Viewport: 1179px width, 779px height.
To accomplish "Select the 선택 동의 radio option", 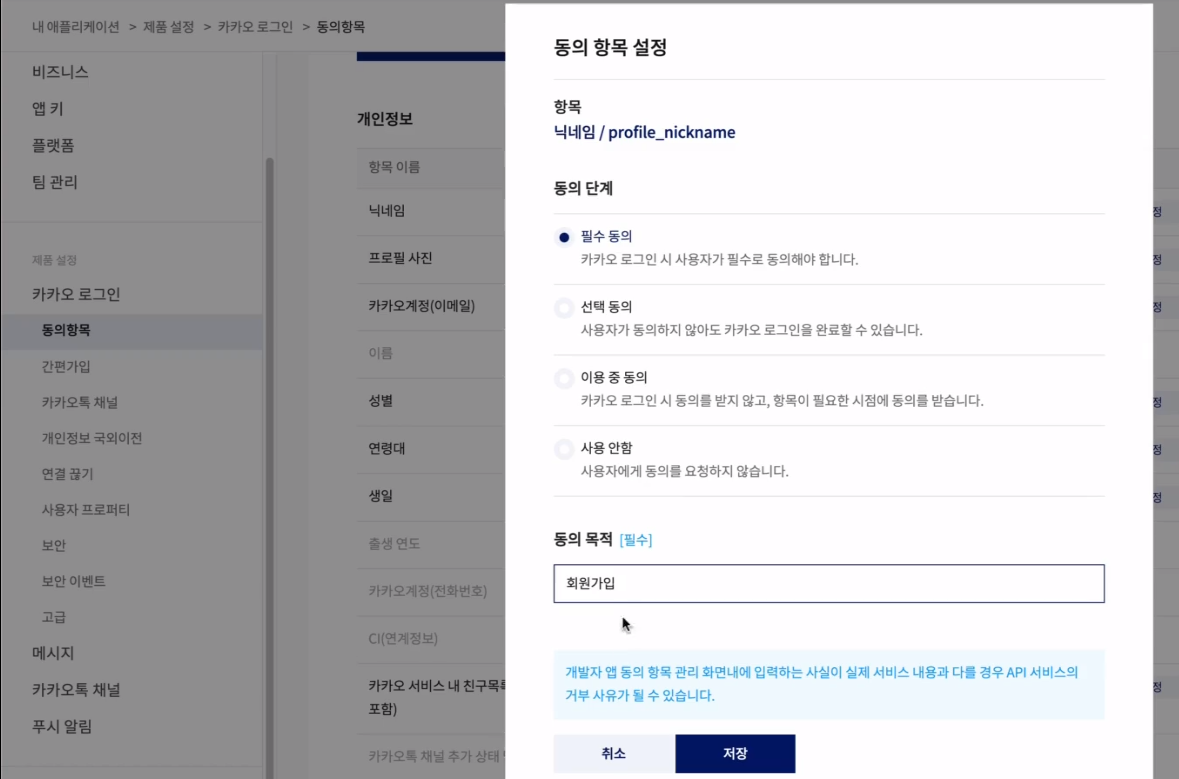I will [x=564, y=308].
